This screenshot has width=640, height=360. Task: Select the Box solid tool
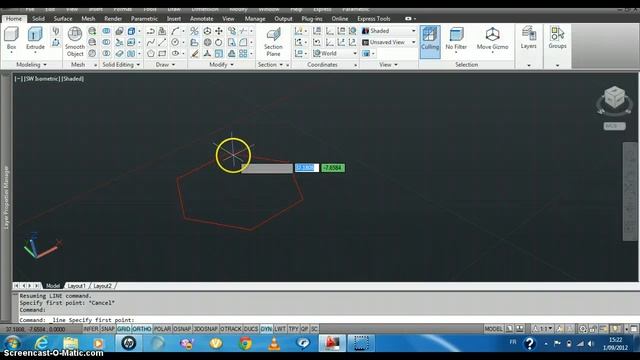pos(11,39)
